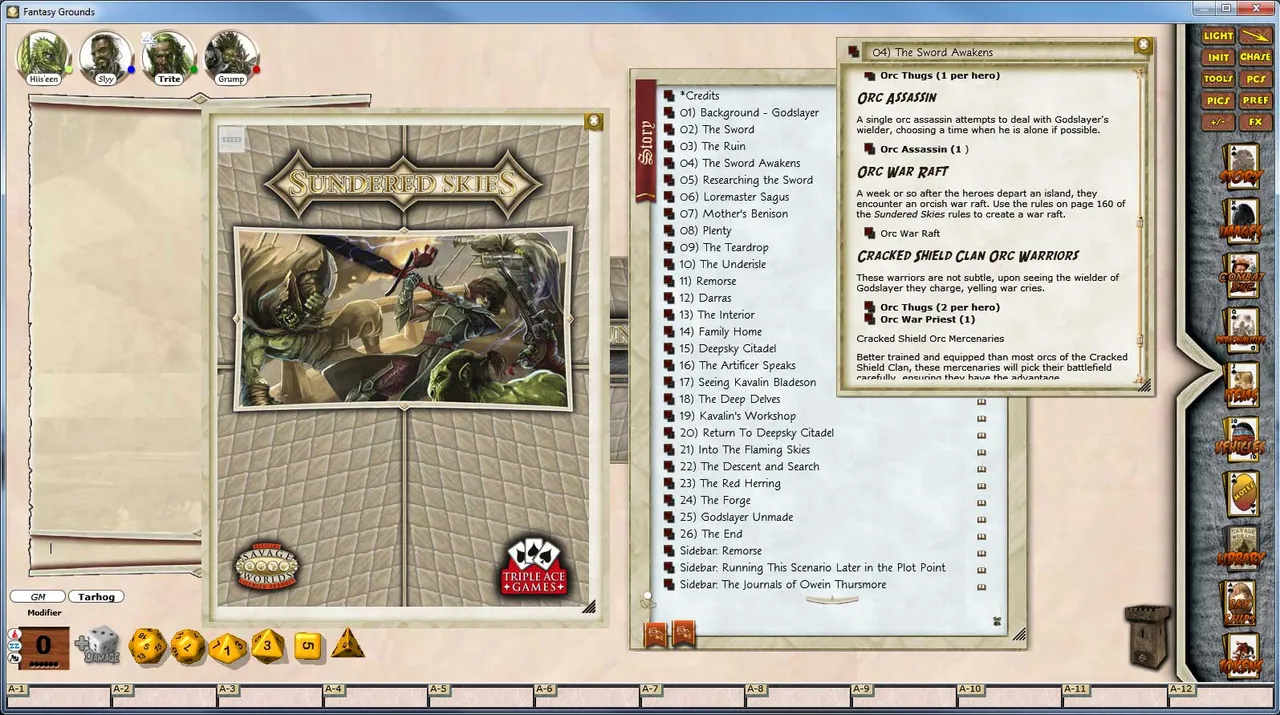Click the FX sidebar button
Viewport: 1280px width, 715px height.
click(x=1255, y=122)
